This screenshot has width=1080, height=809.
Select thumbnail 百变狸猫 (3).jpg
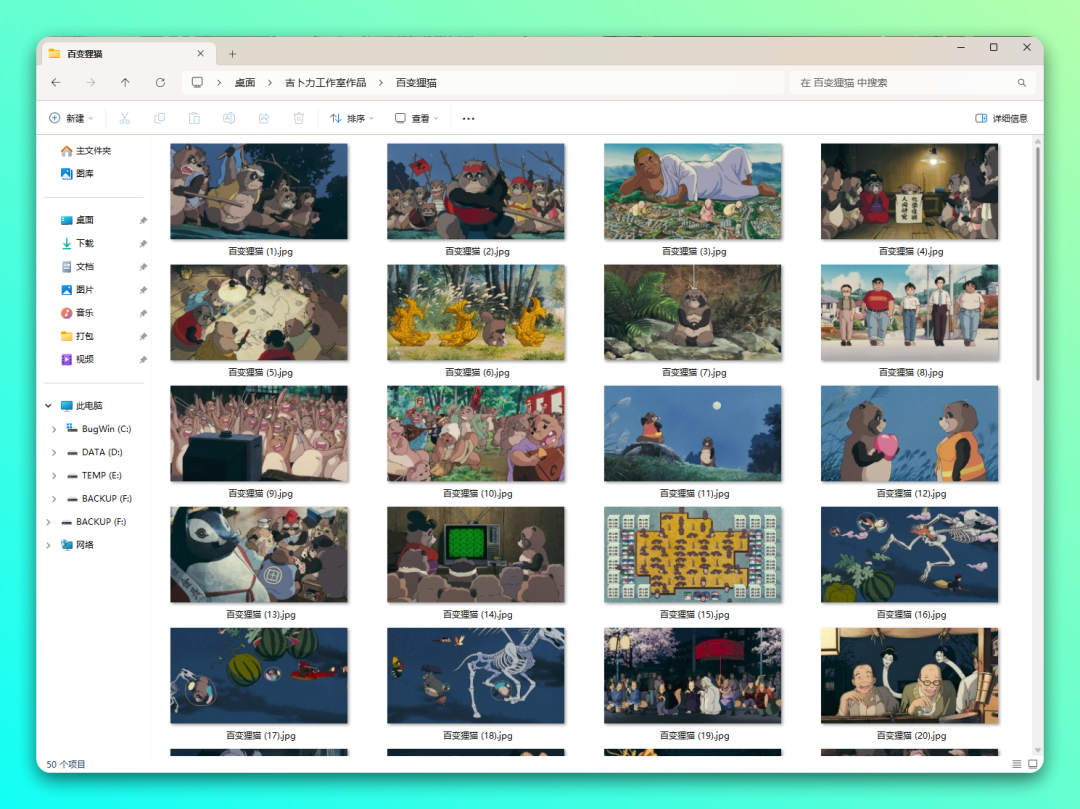click(692, 191)
